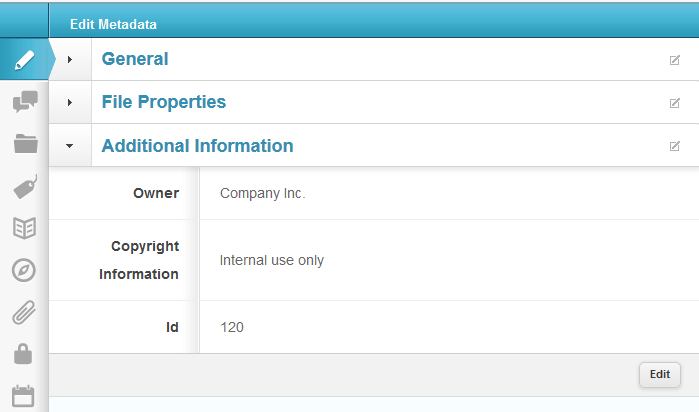699x412 pixels.
Task: Open the padlock permissions sidebar icon
Action: (x=23, y=354)
